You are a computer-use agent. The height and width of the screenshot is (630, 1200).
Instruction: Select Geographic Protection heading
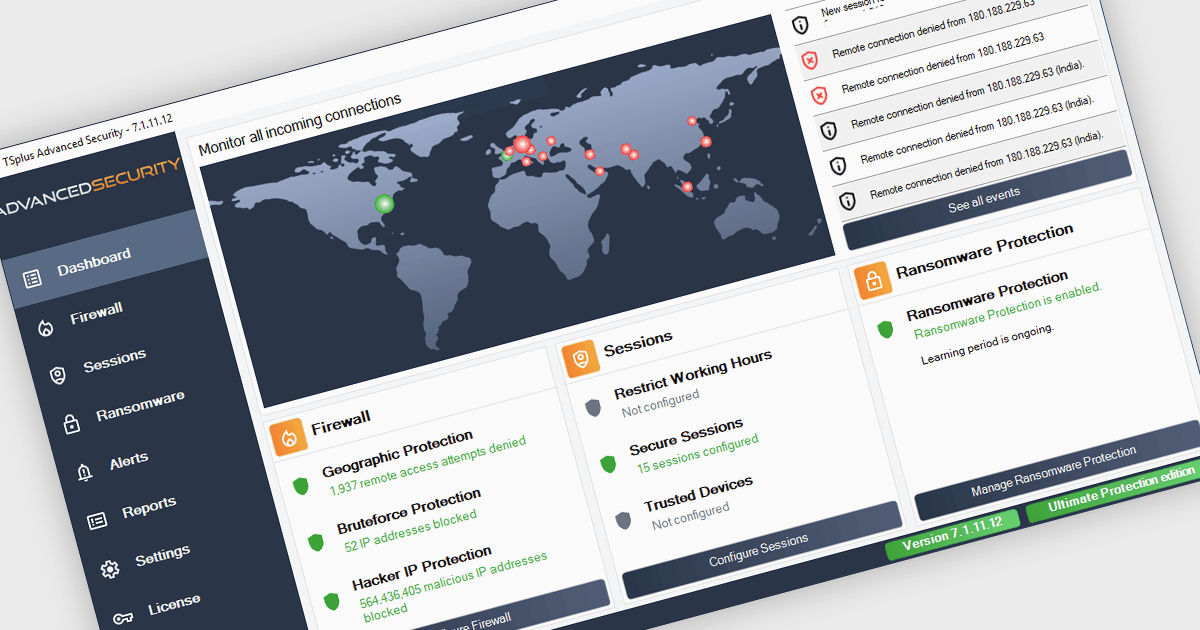pyautogui.click(x=398, y=453)
